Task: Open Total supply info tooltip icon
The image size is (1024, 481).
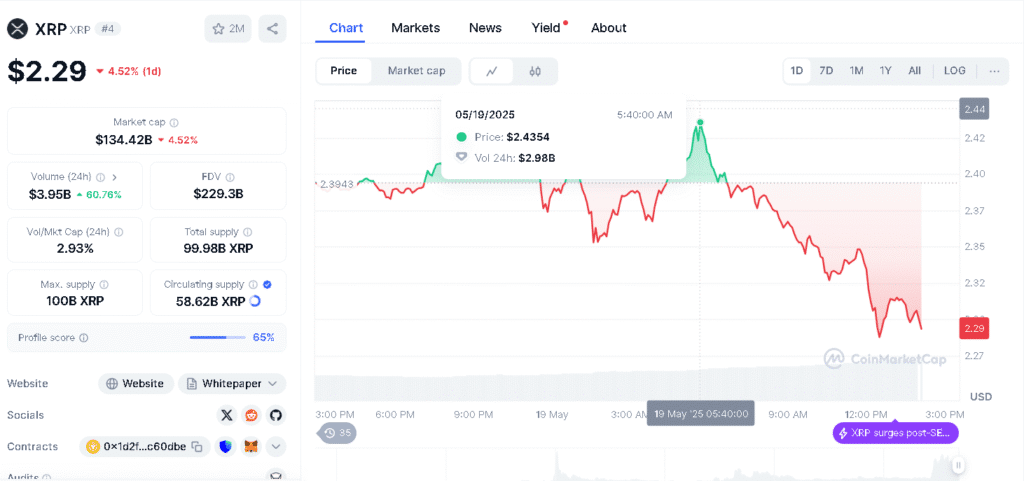Action: pyautogui.click(x=248, y=232)
